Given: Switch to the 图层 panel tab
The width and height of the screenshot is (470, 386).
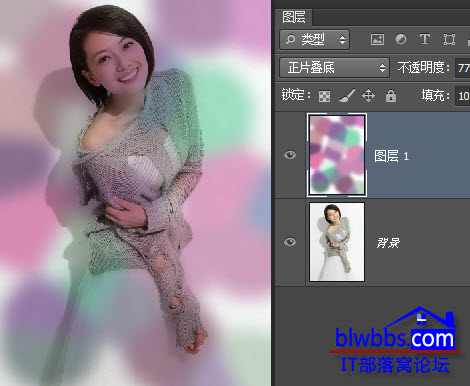Looking at the screenshot, I should [x=293, y=17].
